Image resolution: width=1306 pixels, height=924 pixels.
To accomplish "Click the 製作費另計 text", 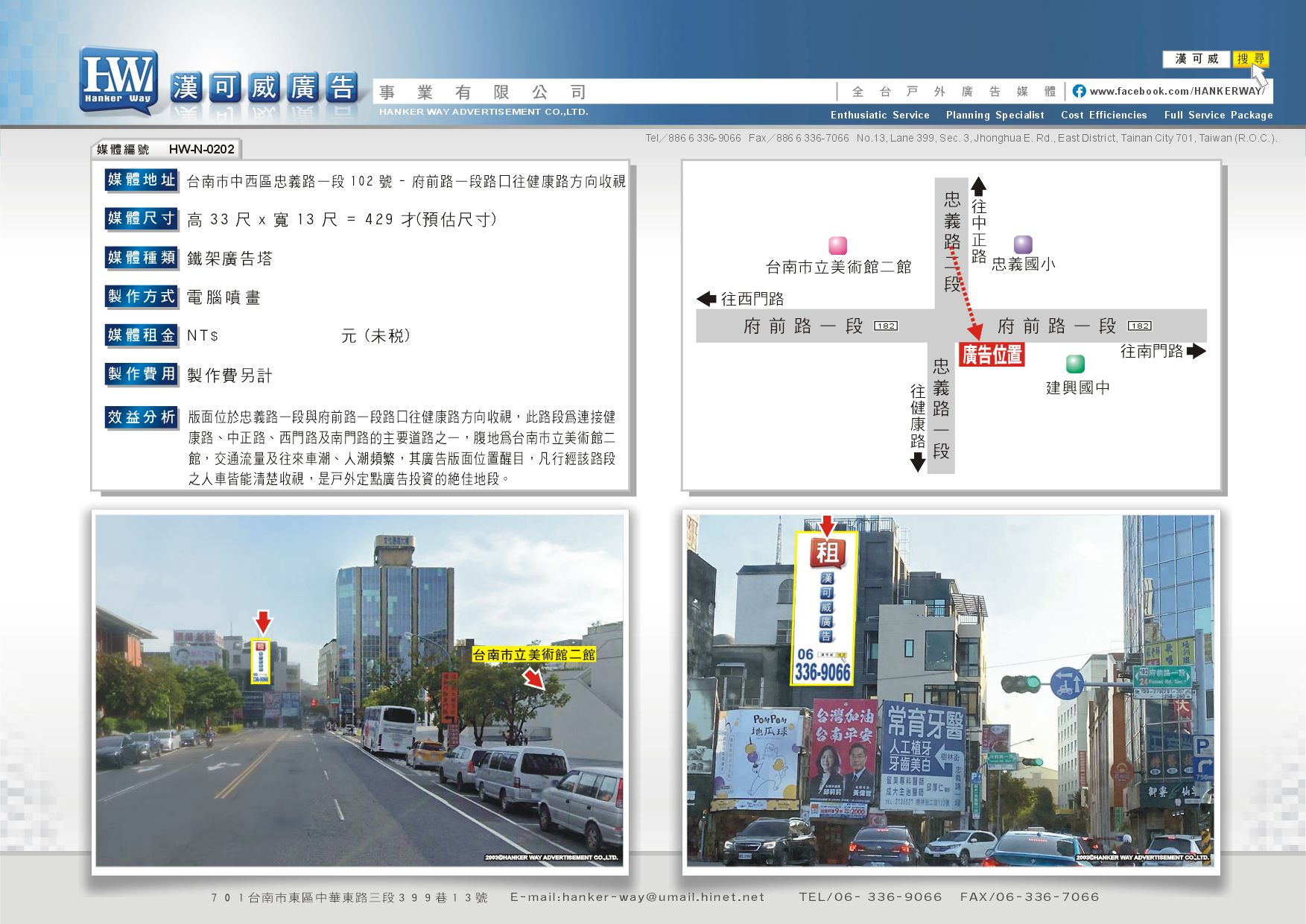I will point(229,375).
